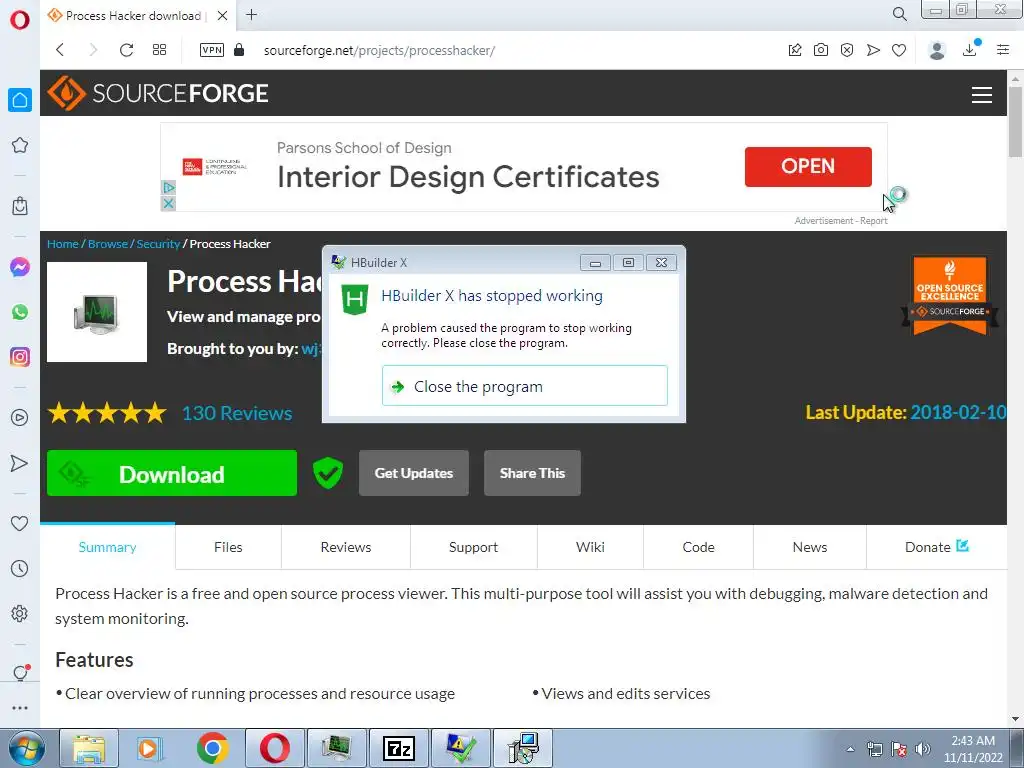Click the address bar URL field
The height and width of the screenshot is (768, 1024).
pos(379,50)
